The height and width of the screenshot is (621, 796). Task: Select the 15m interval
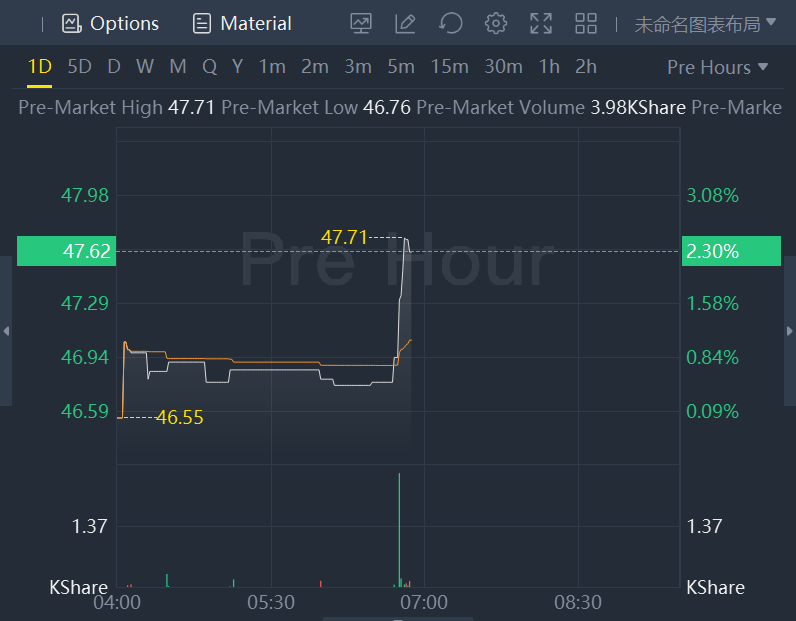449,67
